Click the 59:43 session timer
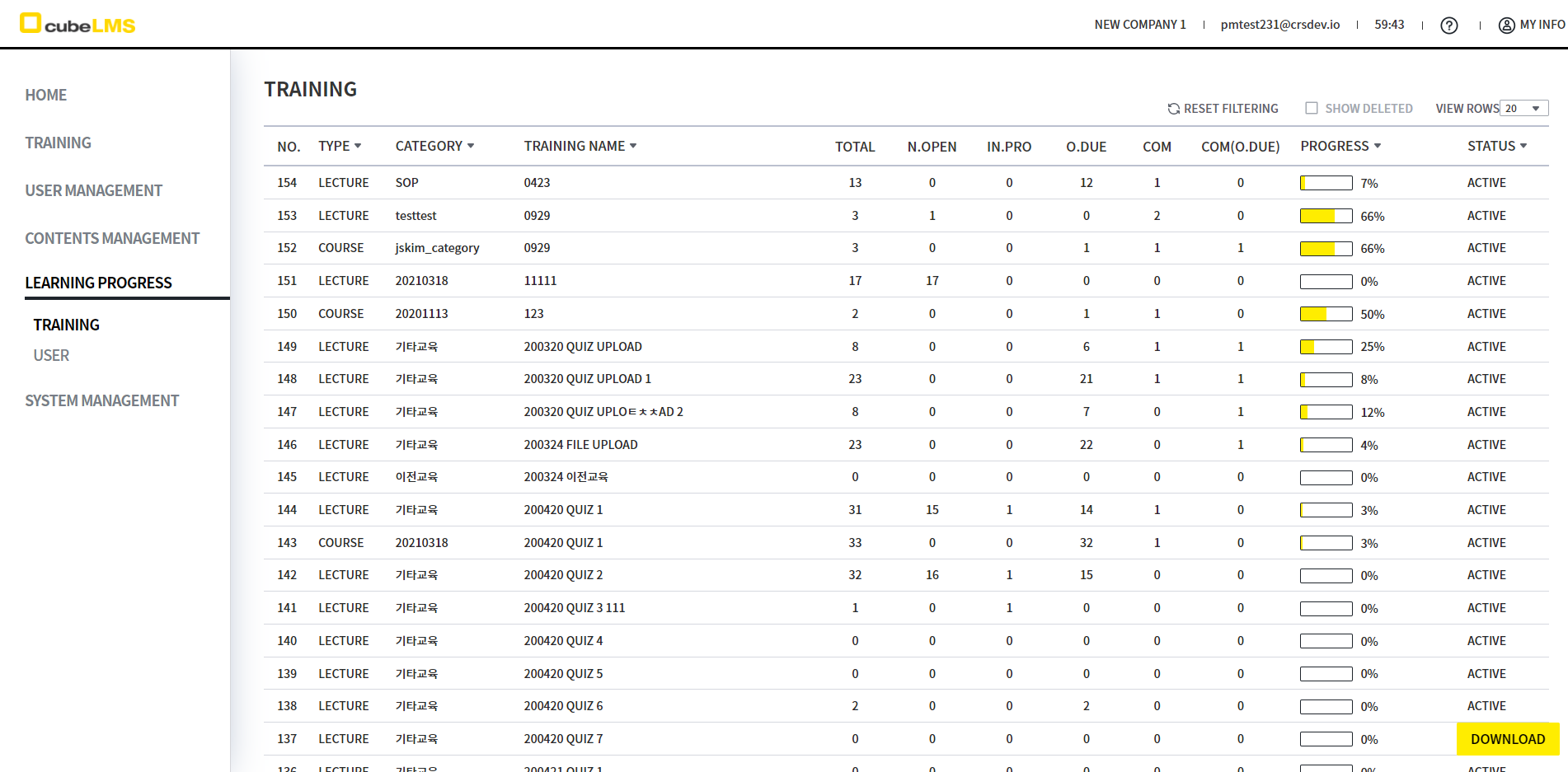The width and height of the screenshot is (1568, 772). click(x=1389, y=25)
